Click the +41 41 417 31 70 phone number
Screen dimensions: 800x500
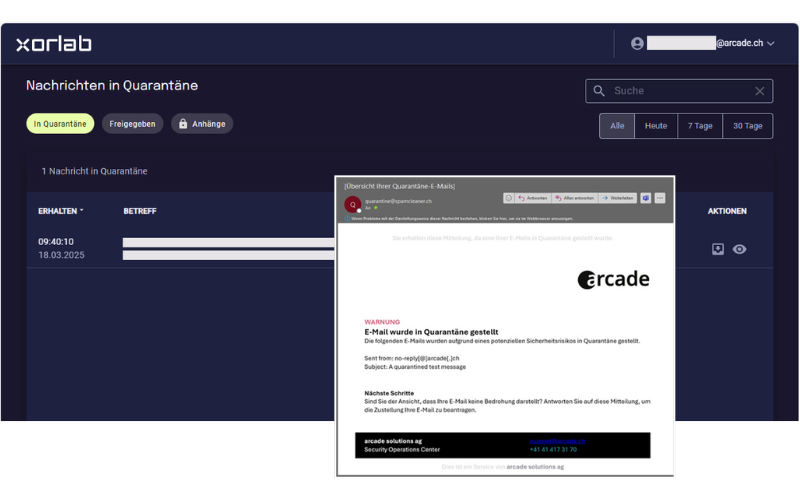click(x=553, y=449)
